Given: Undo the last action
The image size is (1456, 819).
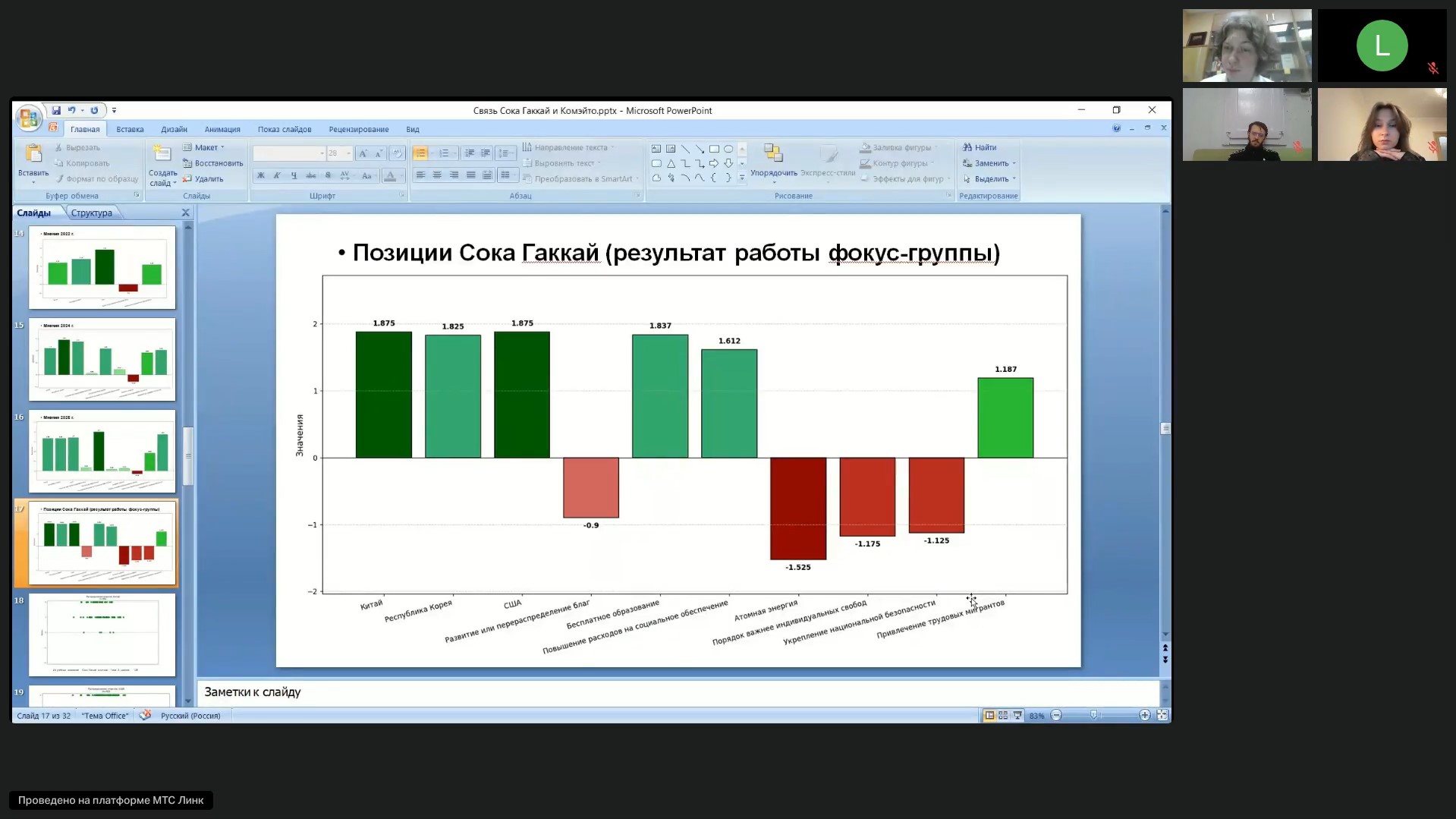Looking at the screenshot, I should [72, 111].
